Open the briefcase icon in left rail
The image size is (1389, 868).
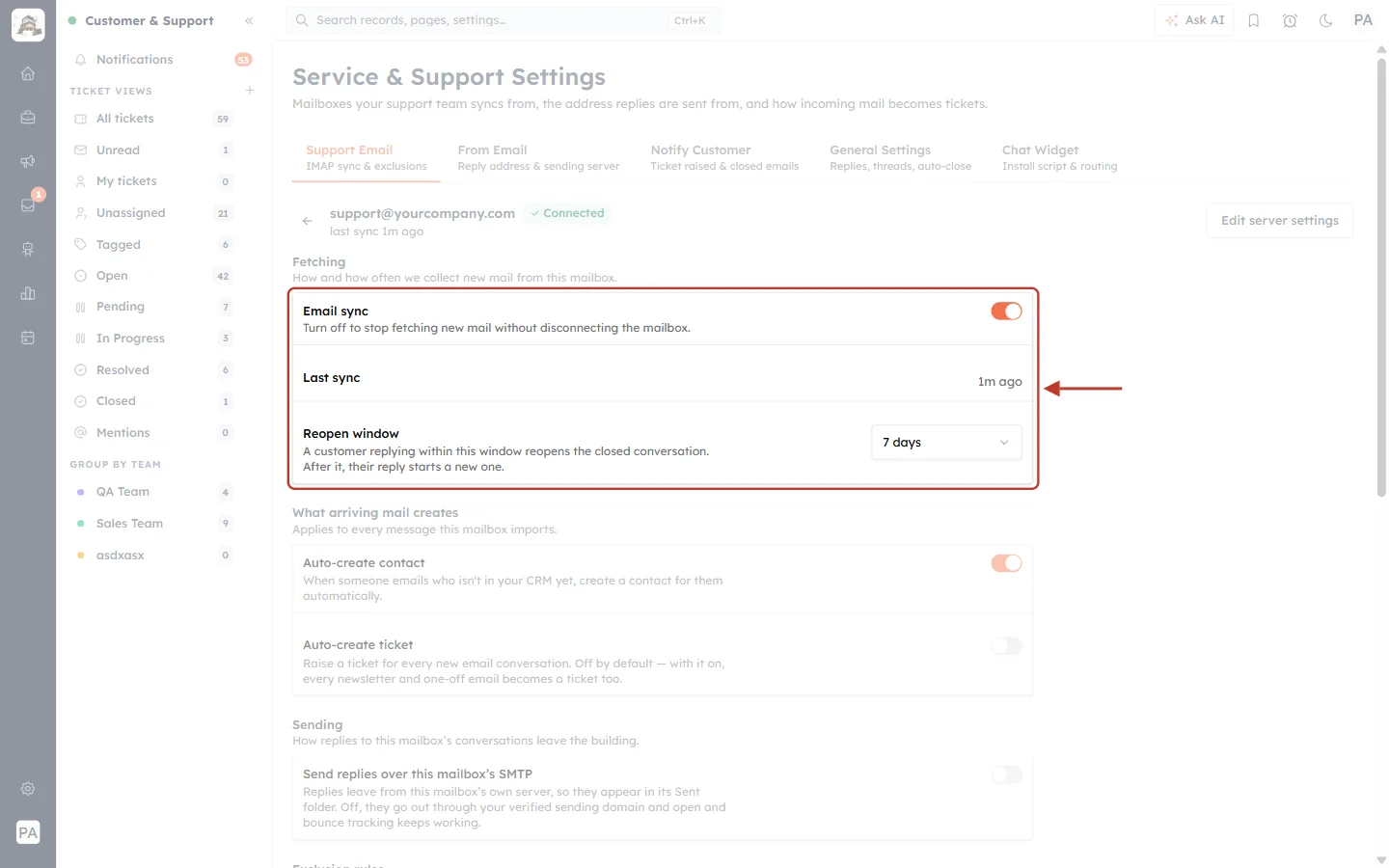[28, 118]
